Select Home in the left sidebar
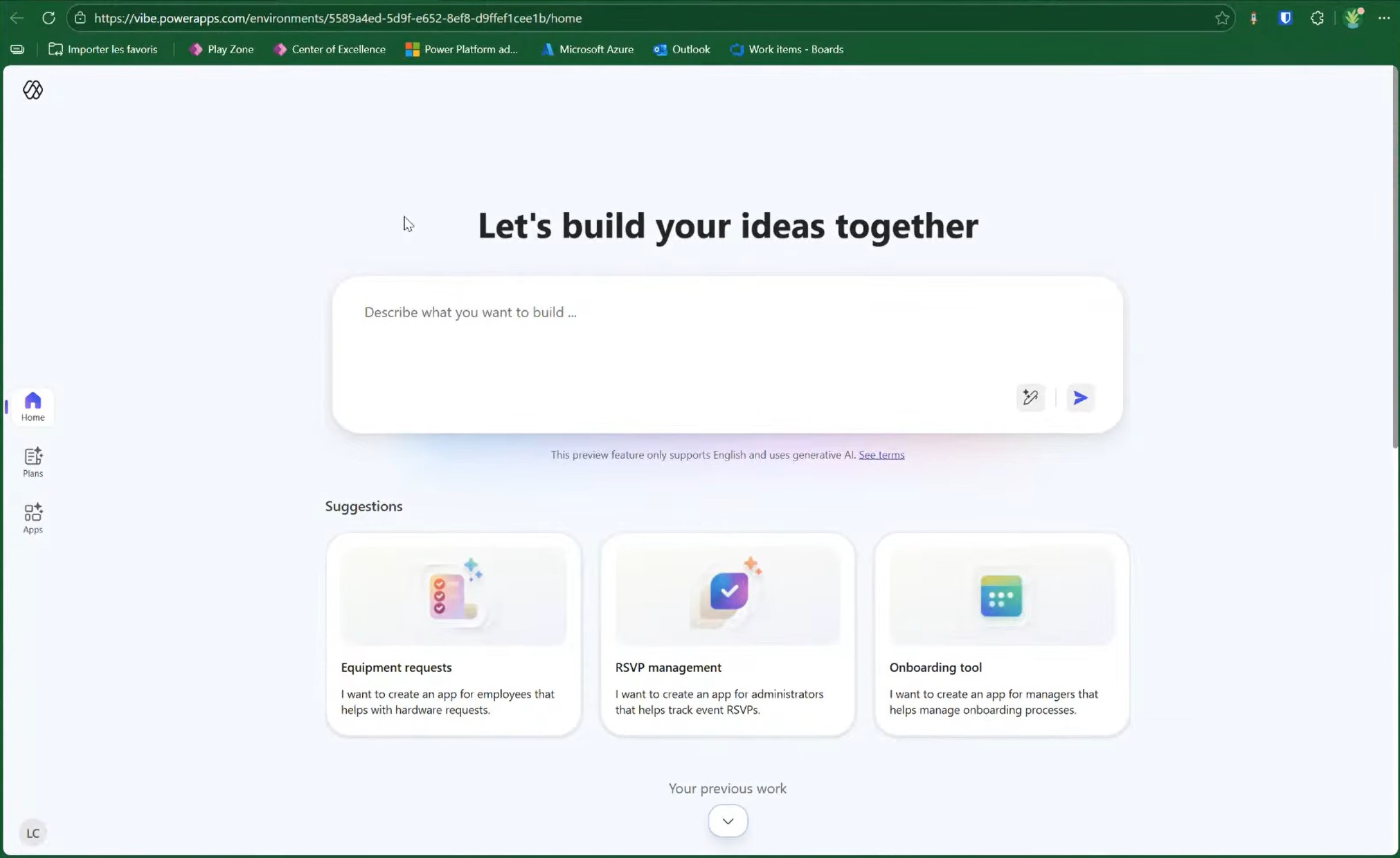The height and width of the screenshot is (858, 1400). tap(33, 406)
